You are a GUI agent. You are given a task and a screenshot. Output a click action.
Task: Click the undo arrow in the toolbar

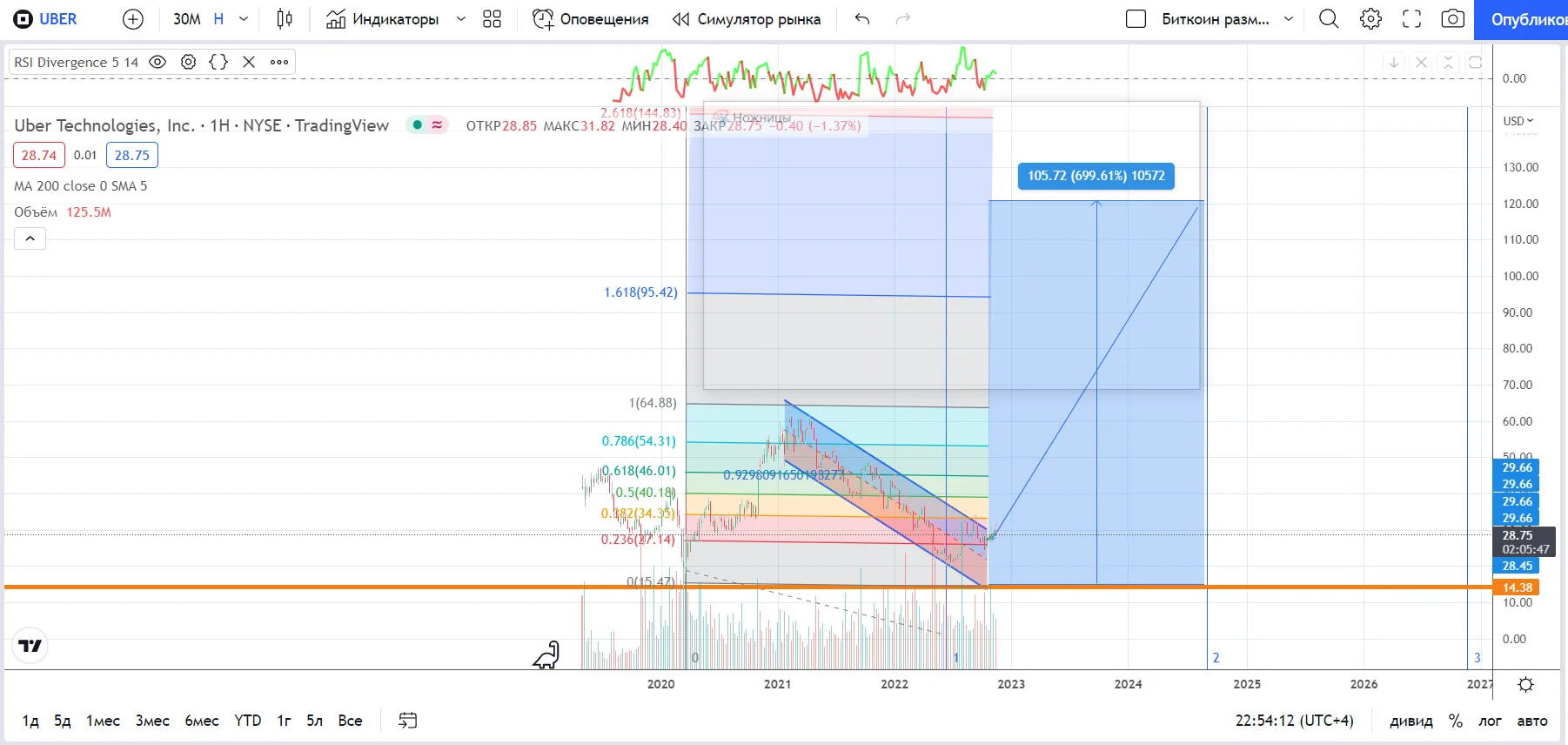862,19
